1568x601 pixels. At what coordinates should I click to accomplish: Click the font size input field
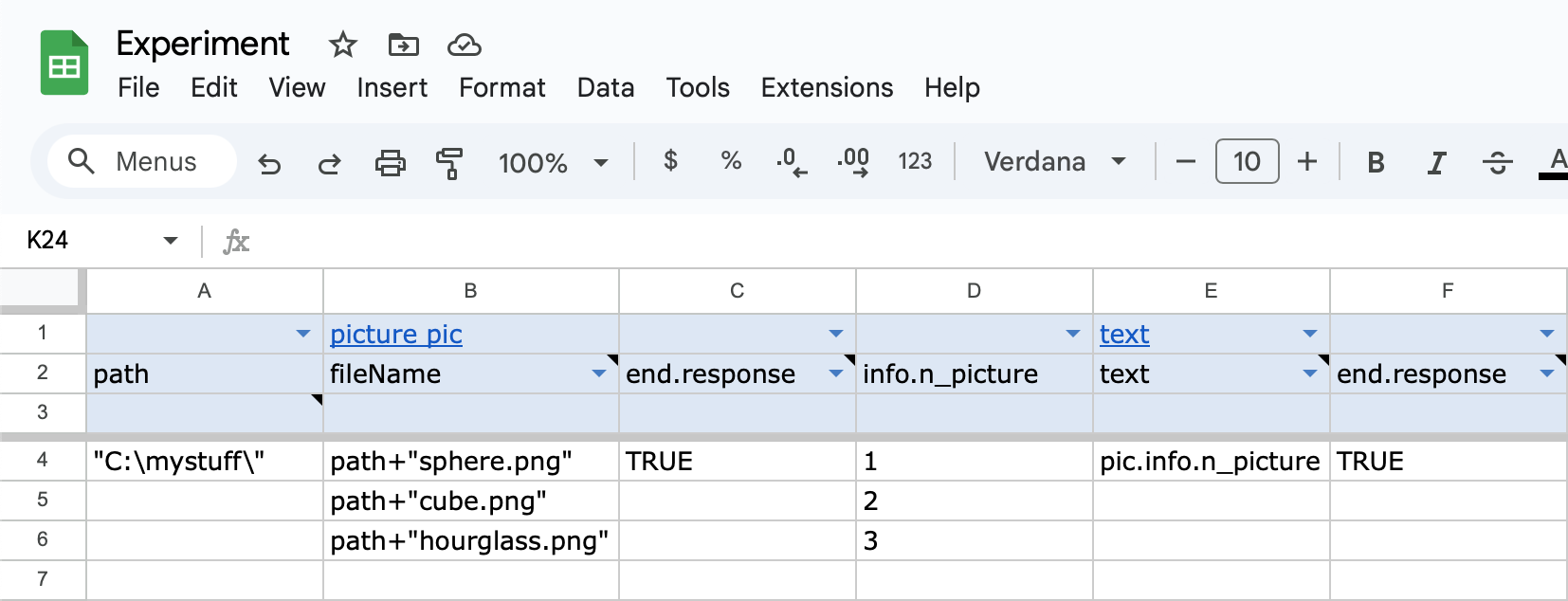(x=1247, y=161)
